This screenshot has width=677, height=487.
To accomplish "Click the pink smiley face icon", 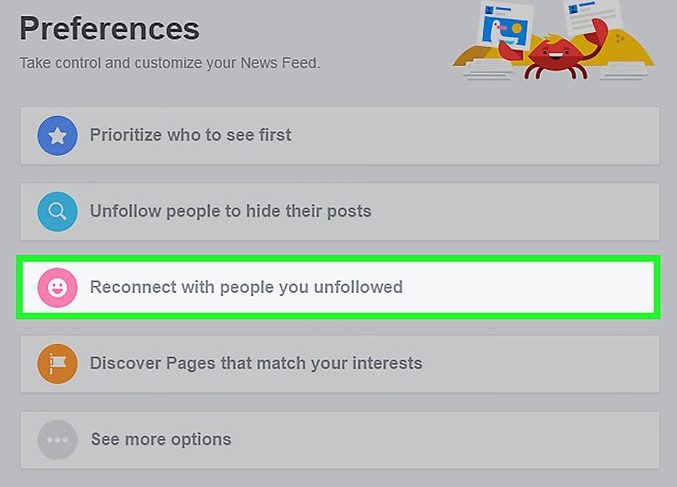I will [57, 288].
